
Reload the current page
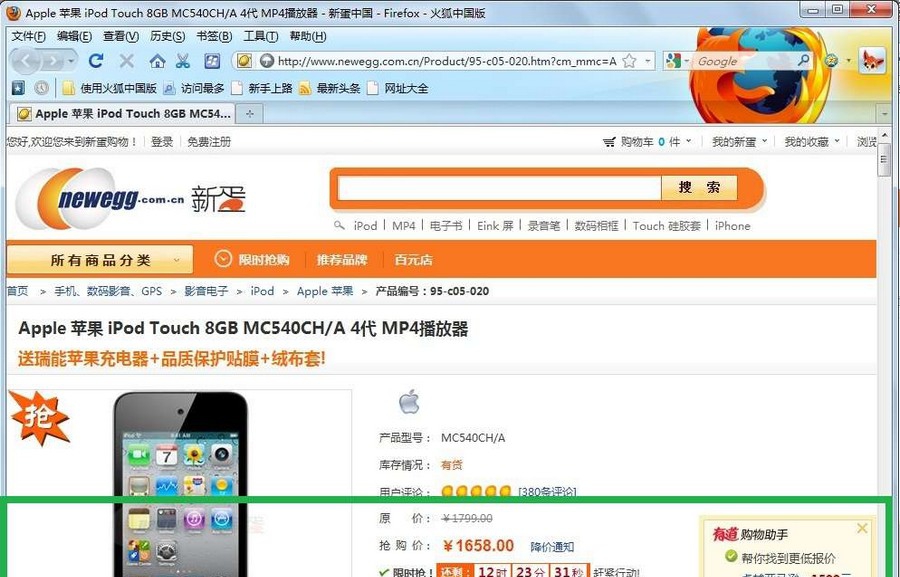click(95, 60)
